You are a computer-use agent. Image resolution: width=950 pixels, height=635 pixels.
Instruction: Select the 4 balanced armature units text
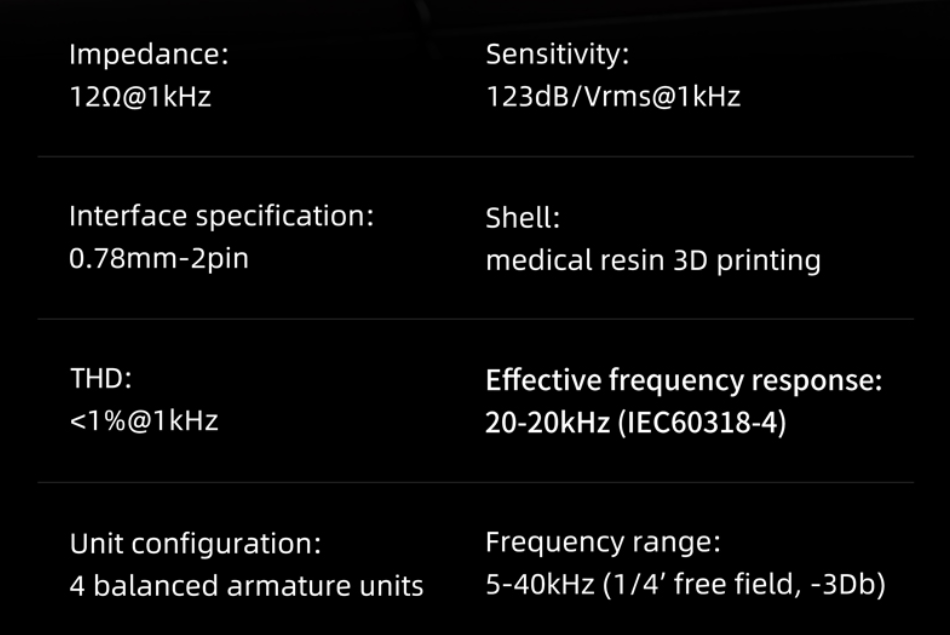click(x=247, y=586)
